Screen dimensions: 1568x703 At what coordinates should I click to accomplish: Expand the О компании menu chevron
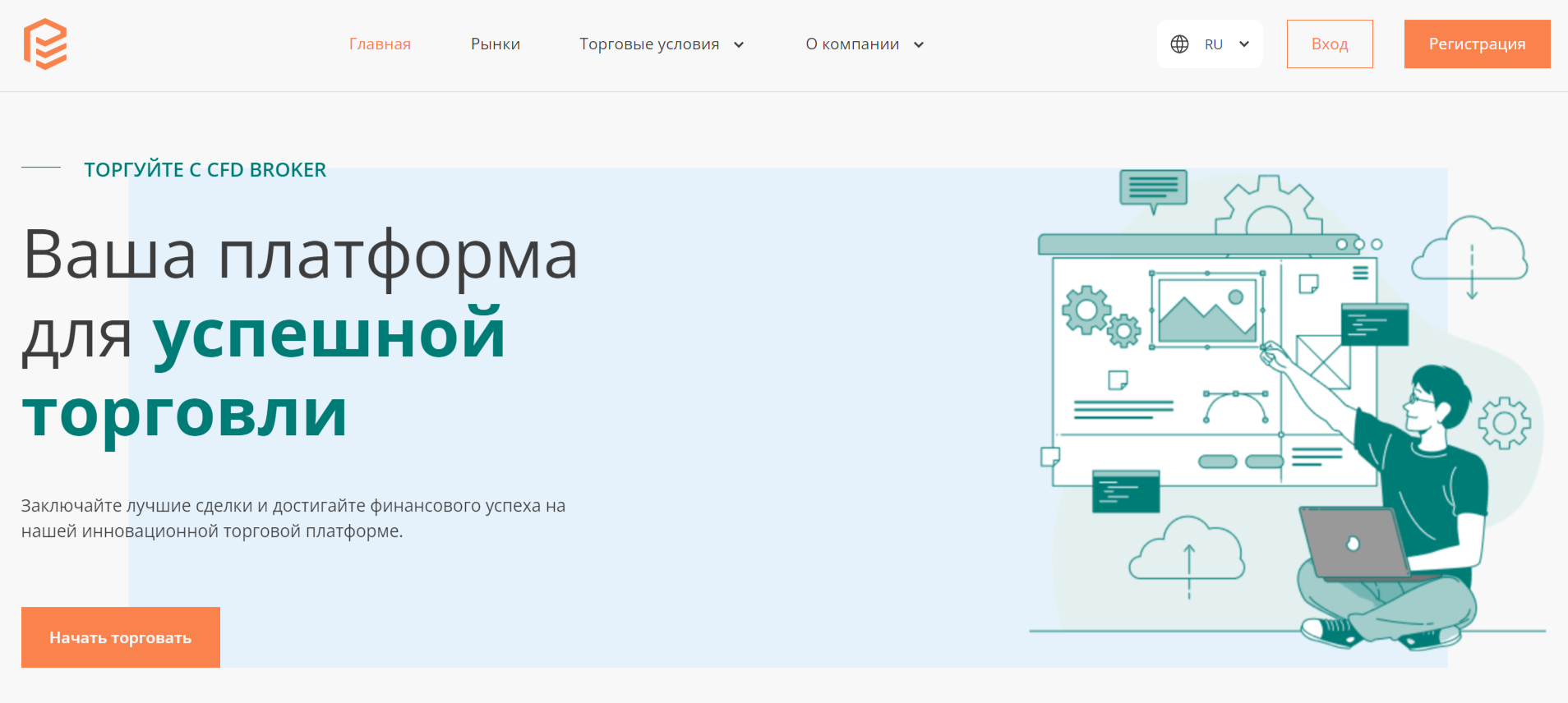919,45
